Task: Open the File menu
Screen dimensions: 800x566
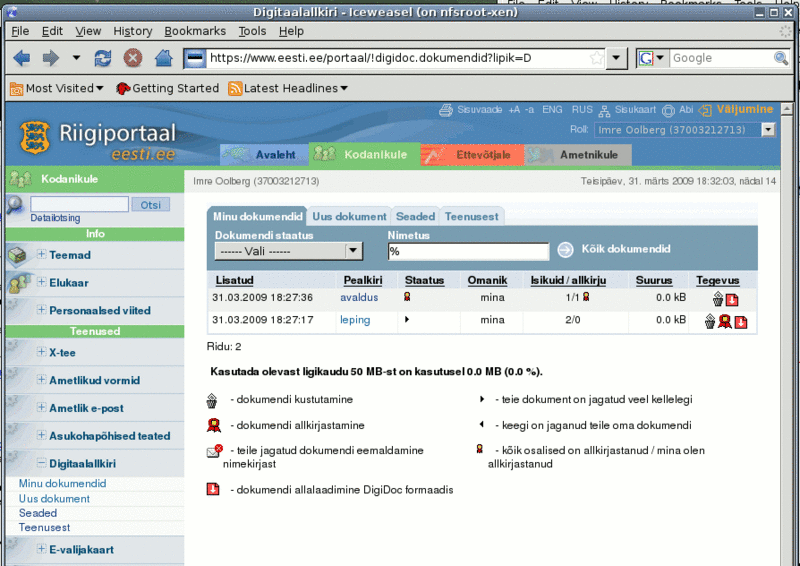Action: 20,31
